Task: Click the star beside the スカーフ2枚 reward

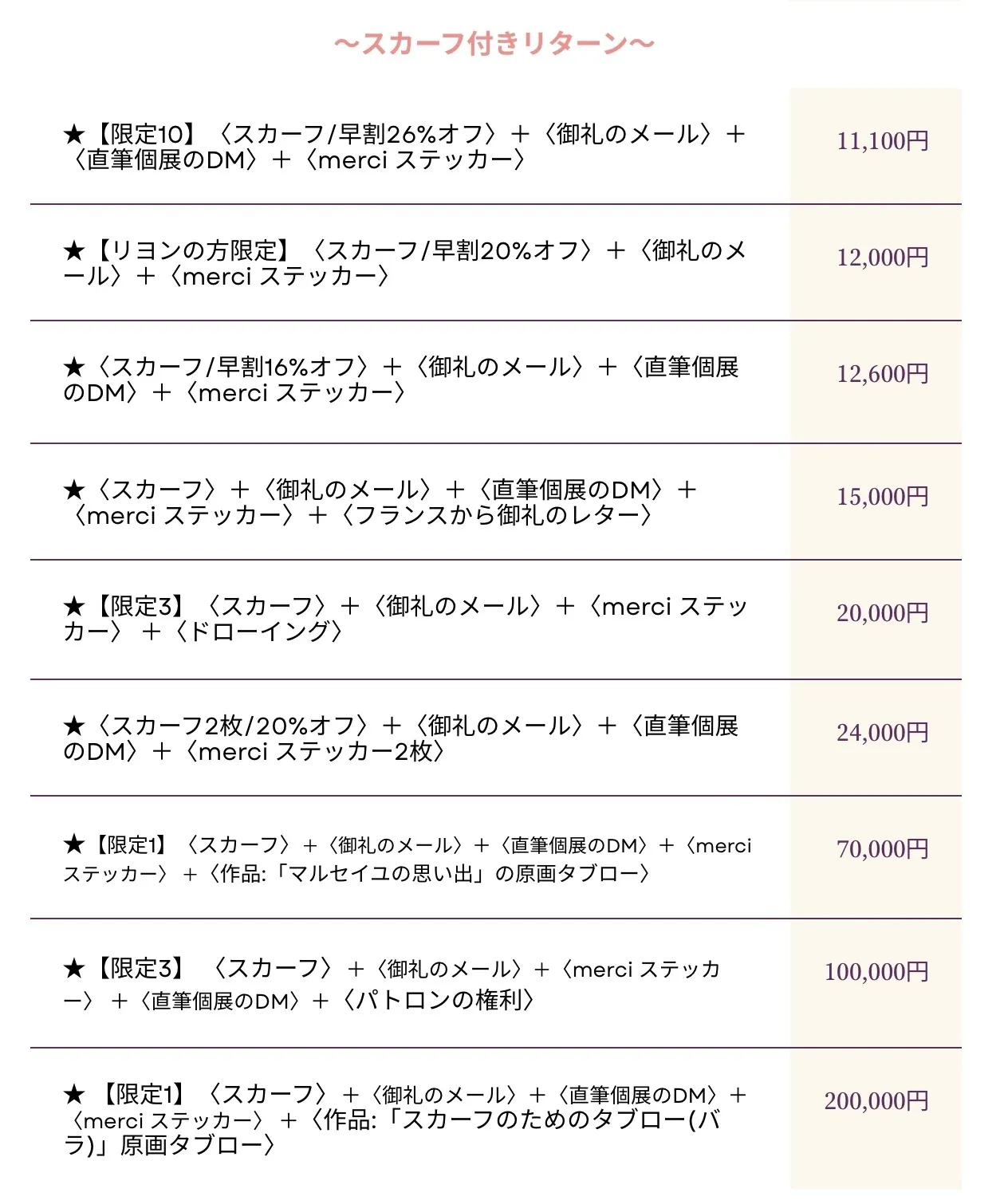Action: 74,726
